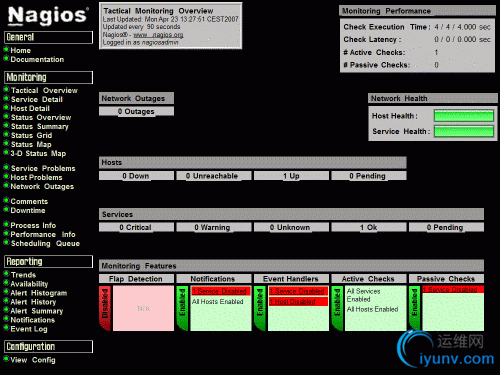
Task: Open Alert History
Action: pos(33,302)
